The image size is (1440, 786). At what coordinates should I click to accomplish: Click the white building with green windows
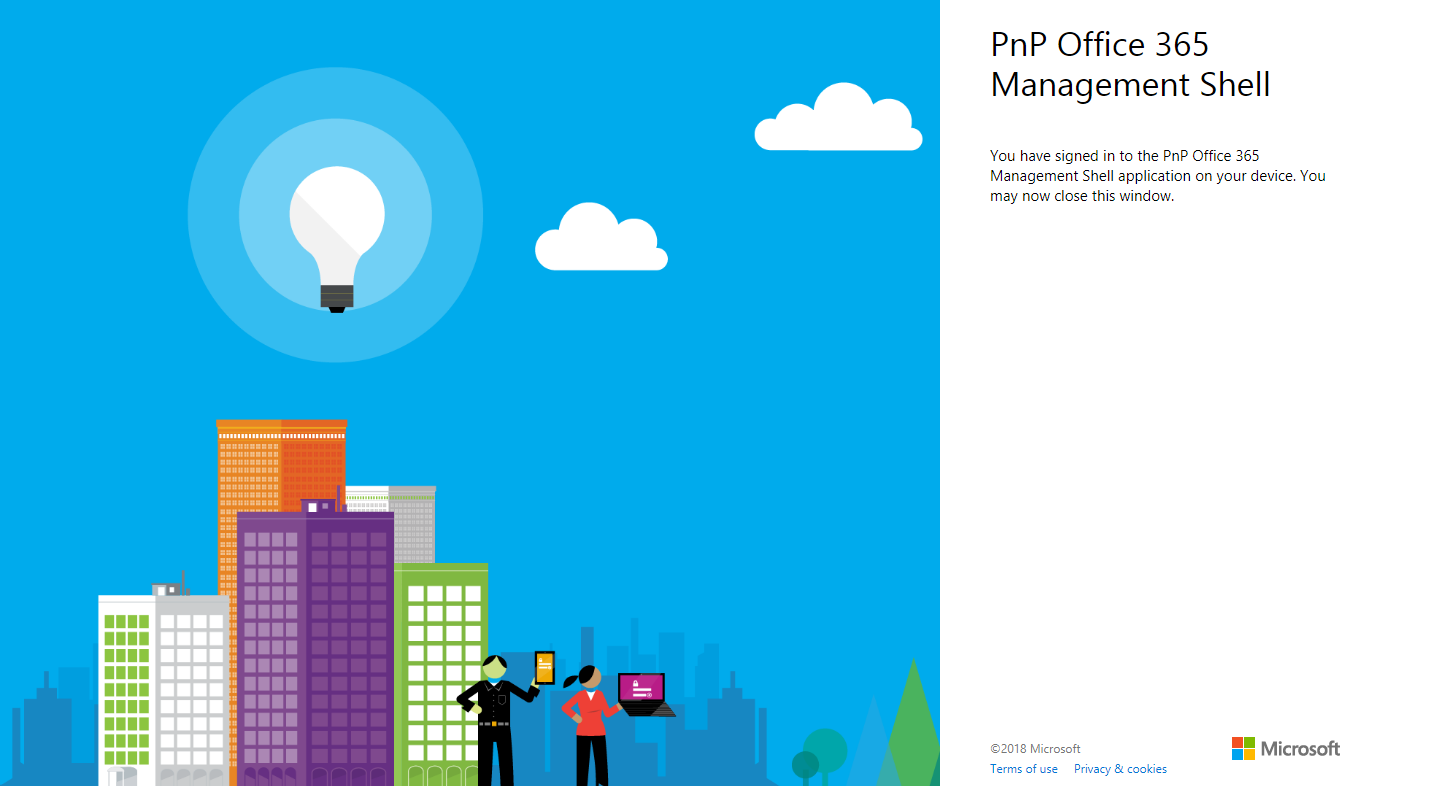[126, 680]
